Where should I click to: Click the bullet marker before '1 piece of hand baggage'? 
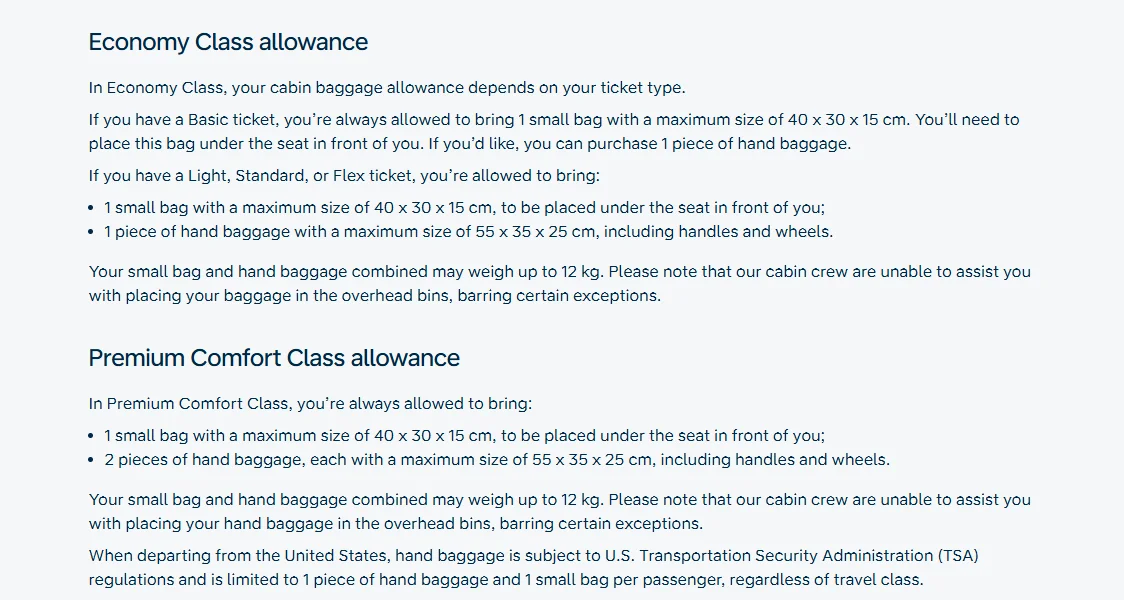(91, 232)
